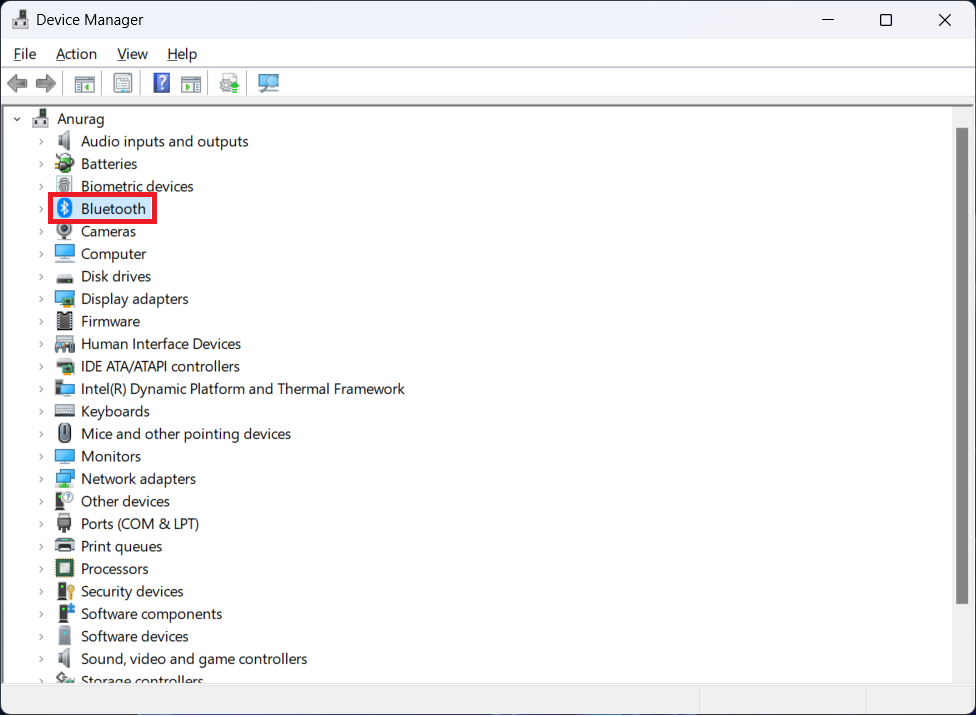Click the Bluetooth category icon
The height and width of the screenshot is (717, 976).
tap(65, 209)
